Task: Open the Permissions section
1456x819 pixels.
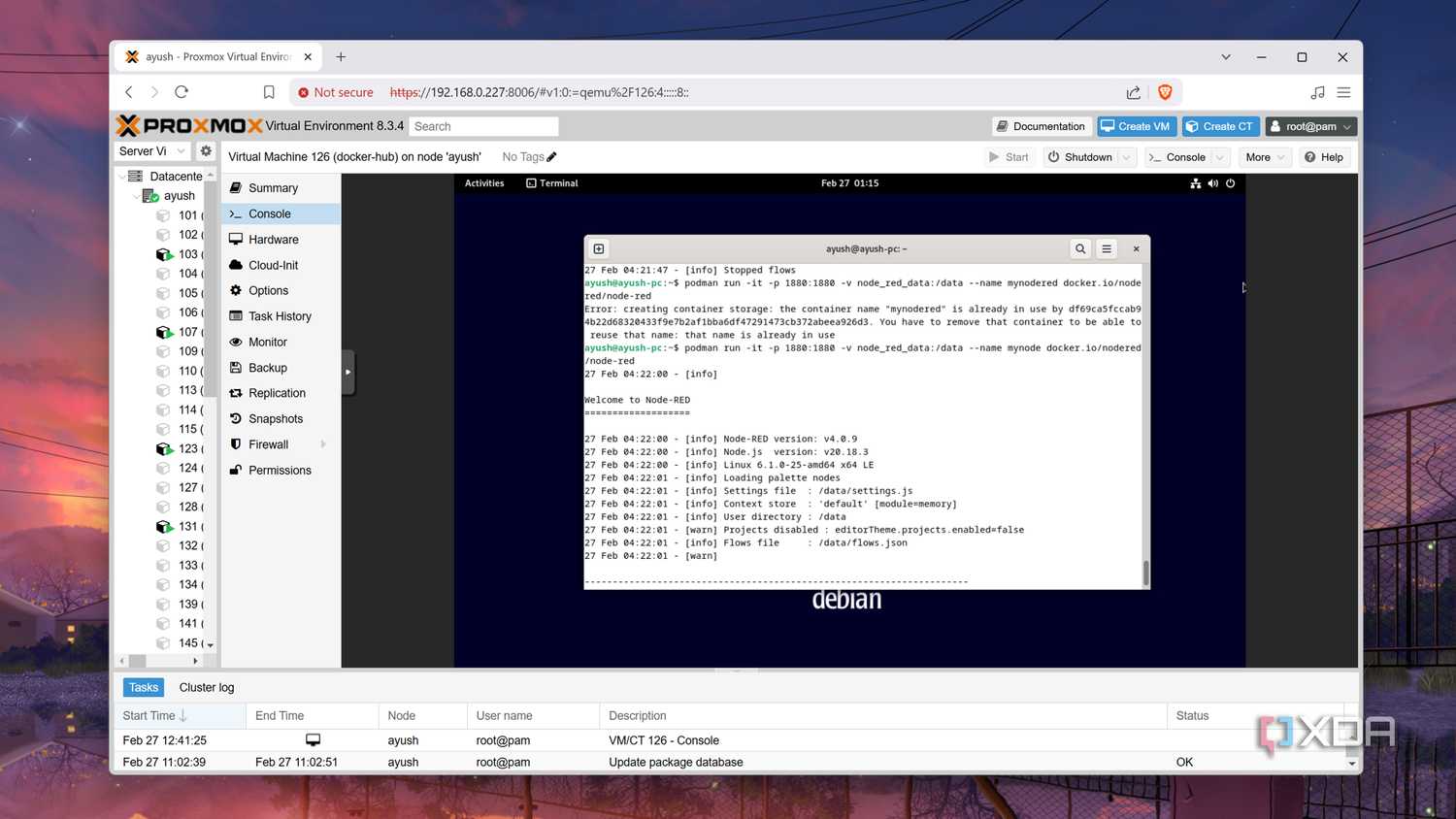Action: coord(281,471)
